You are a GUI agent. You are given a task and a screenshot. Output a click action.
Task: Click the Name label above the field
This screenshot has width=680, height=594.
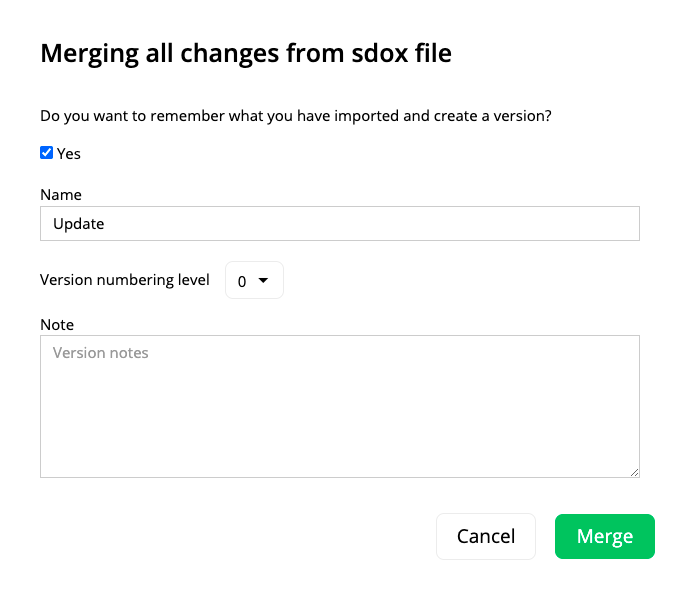pos(61,195)
